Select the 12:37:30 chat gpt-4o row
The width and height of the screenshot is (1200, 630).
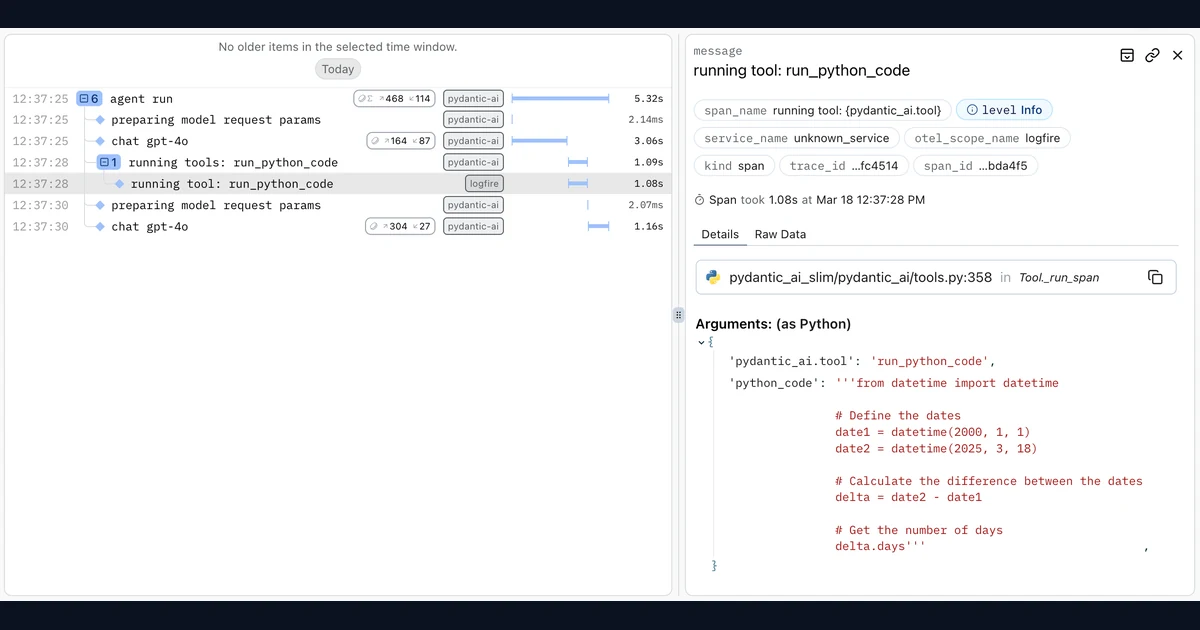point(338,226)
